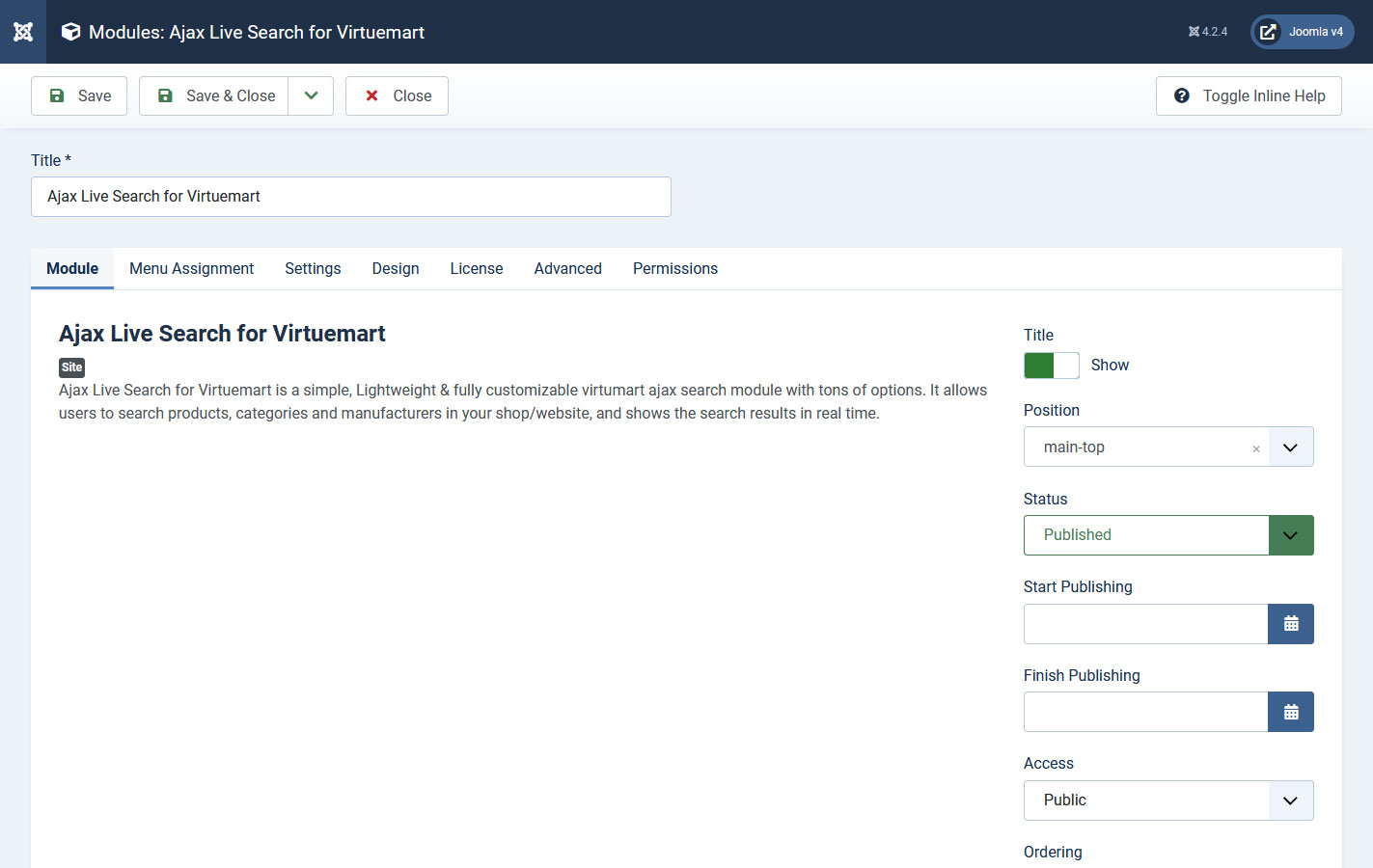Clear the main-top position with x
This screenshot has width=1373, height=868.
(1256, 448)
